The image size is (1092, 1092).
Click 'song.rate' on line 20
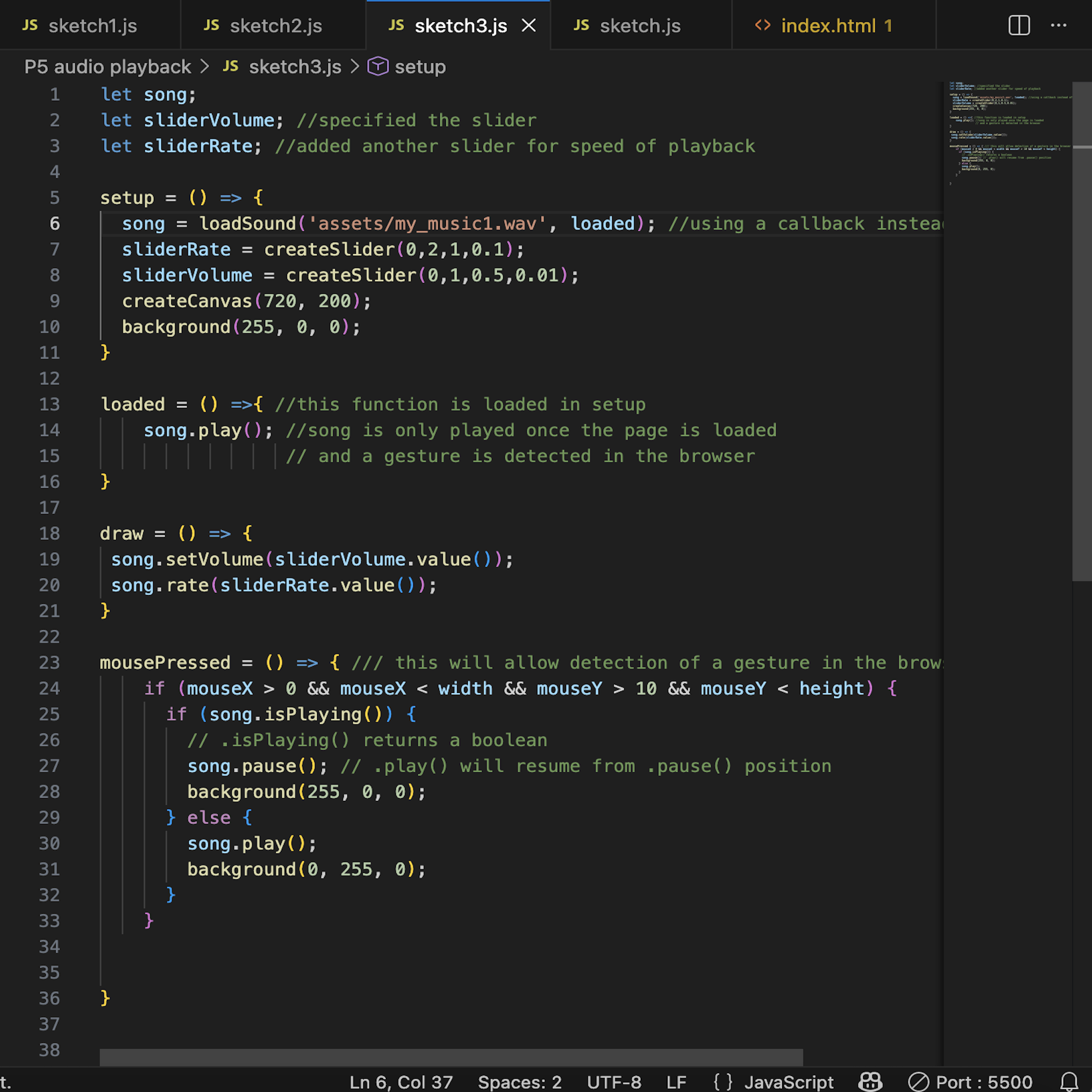160,586
